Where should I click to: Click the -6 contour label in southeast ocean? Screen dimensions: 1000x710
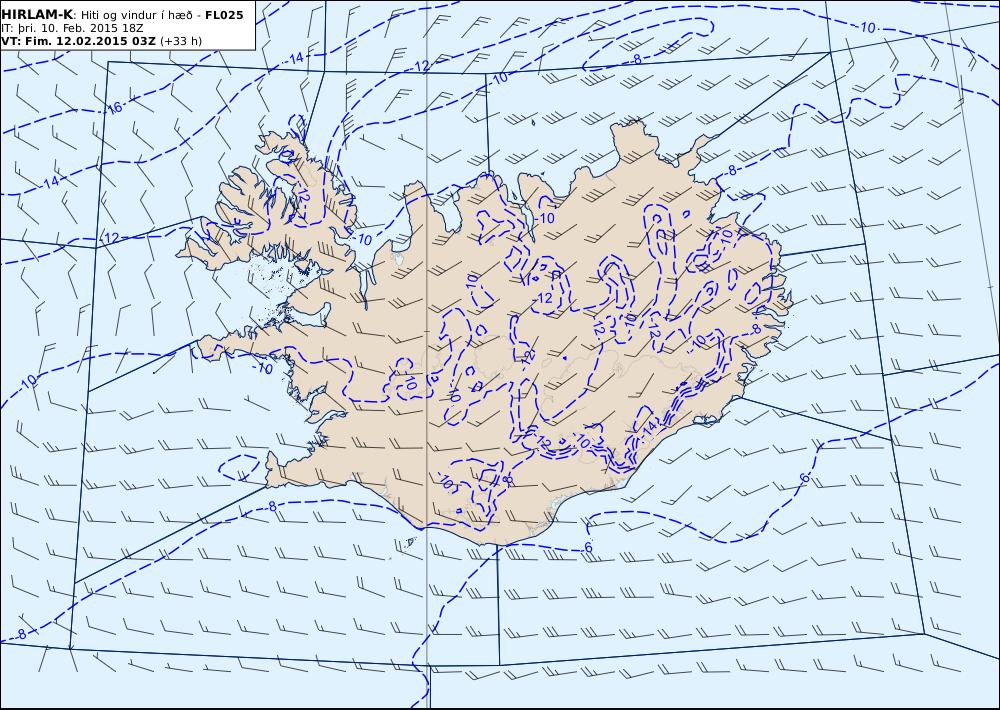pos(804,478)
